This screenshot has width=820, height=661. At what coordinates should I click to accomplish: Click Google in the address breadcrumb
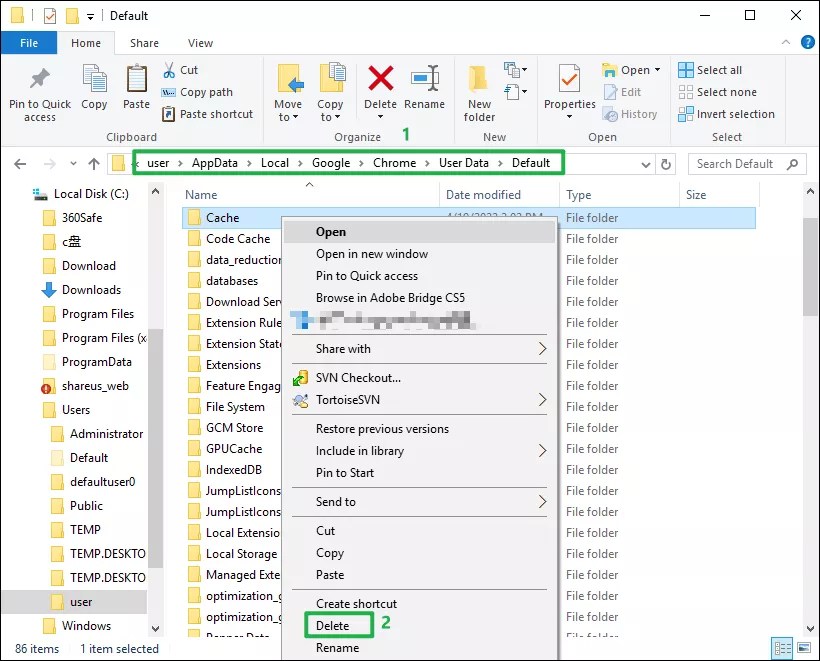pos(331,163)
